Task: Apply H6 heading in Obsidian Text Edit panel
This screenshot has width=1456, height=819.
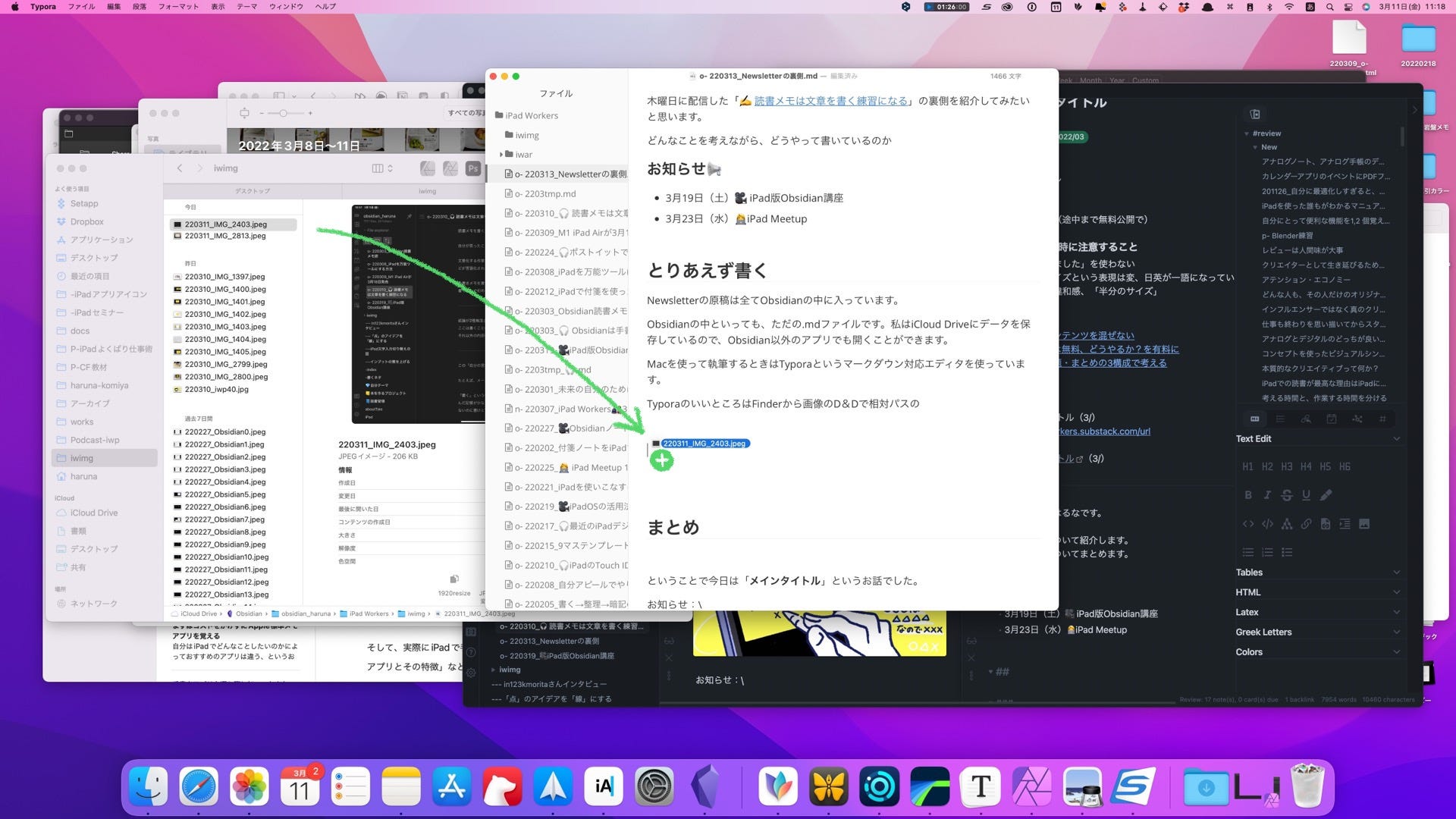Action: point(1345,466)
